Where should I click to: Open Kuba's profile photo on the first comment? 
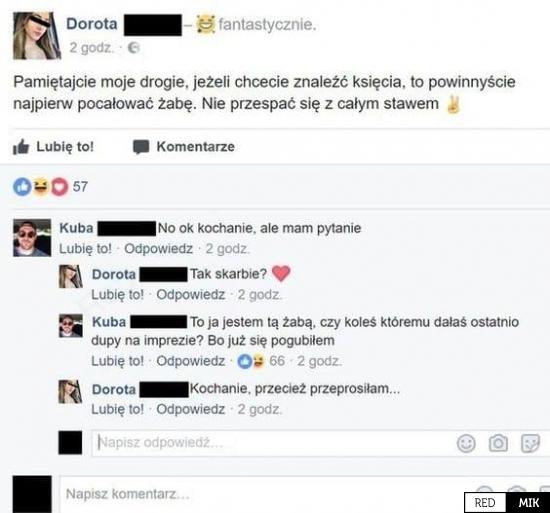tap(32, 238)
